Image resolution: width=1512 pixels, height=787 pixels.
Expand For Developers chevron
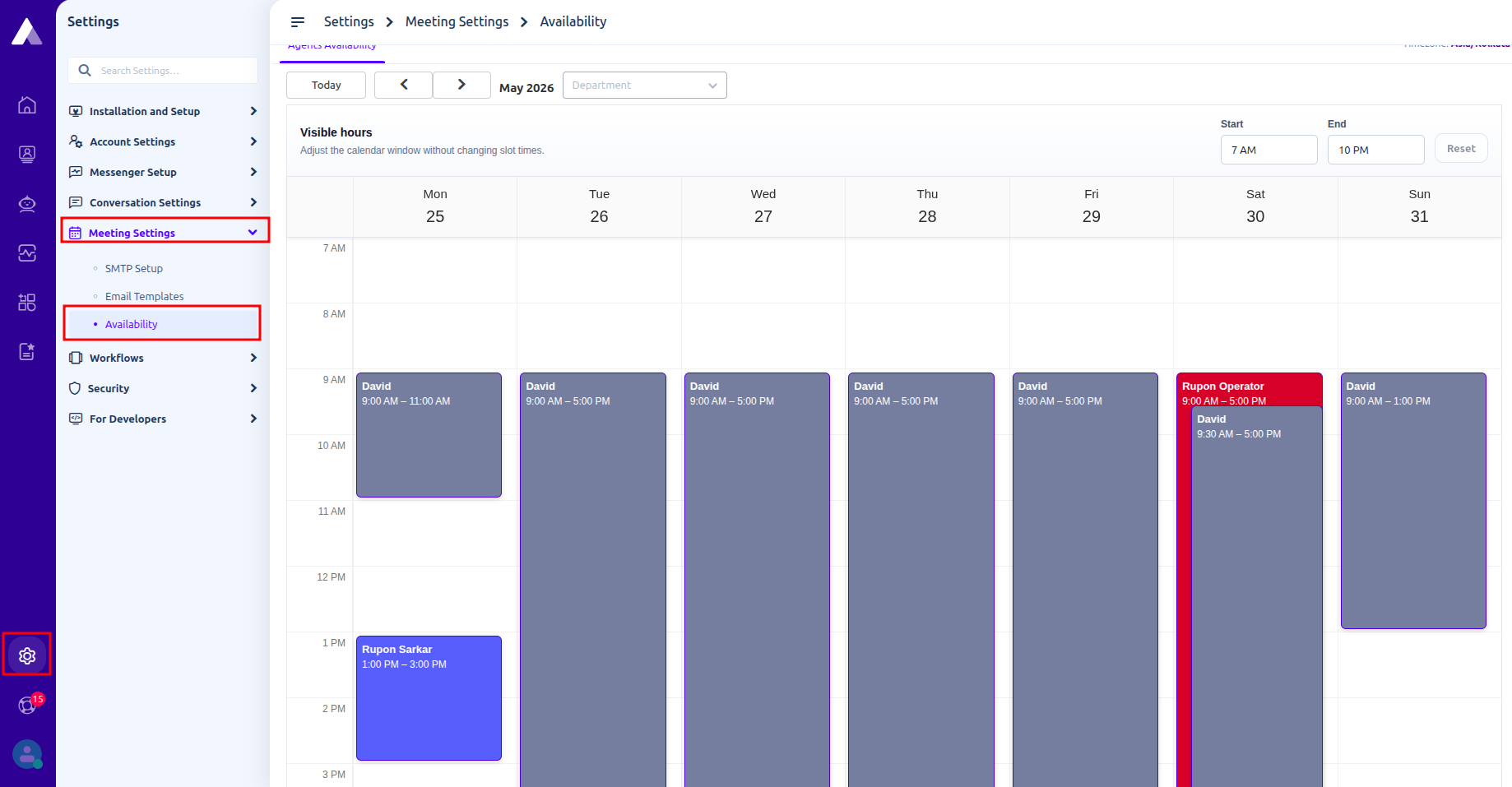point(253,419)
